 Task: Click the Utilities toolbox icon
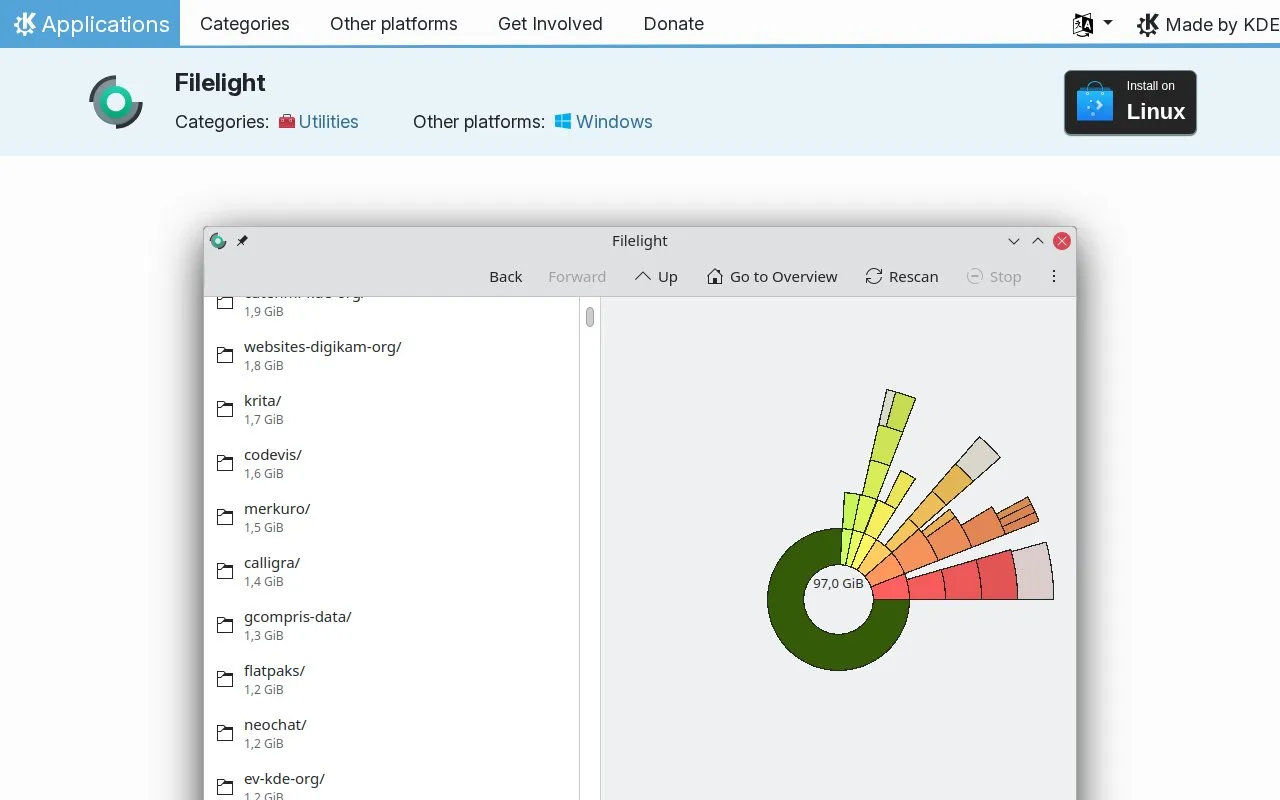287,122
